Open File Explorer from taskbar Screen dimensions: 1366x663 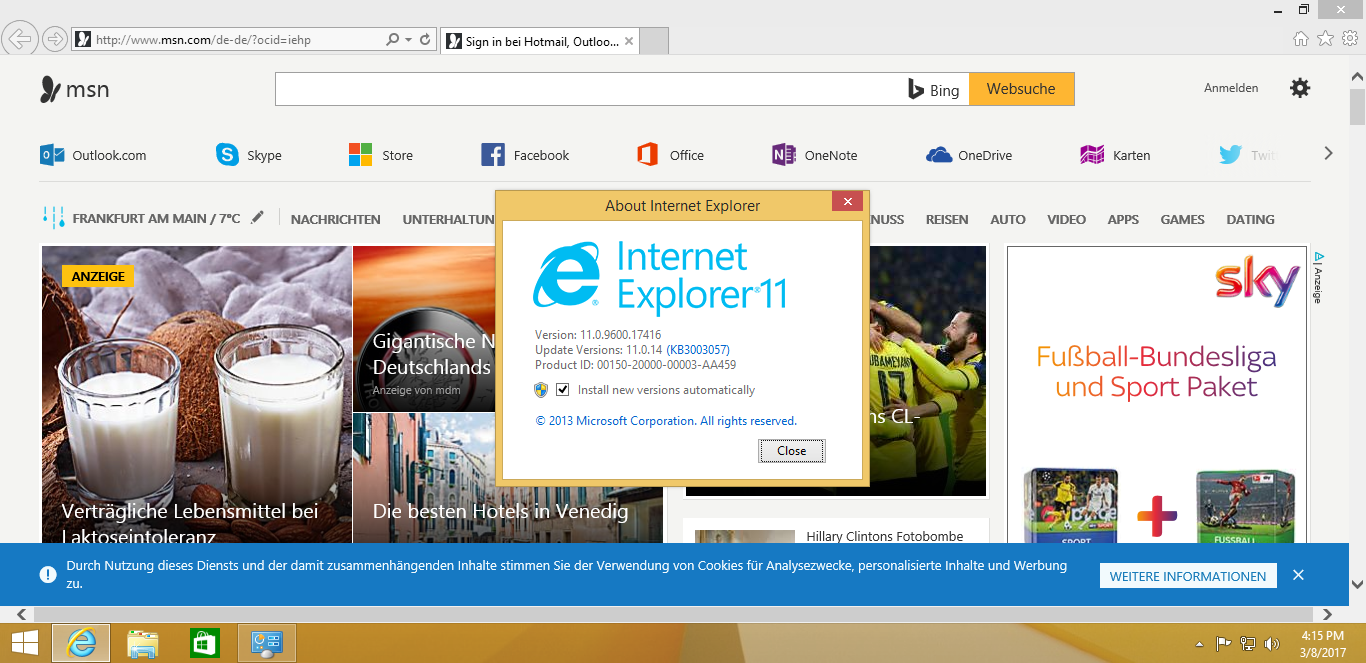click(143, 643)
